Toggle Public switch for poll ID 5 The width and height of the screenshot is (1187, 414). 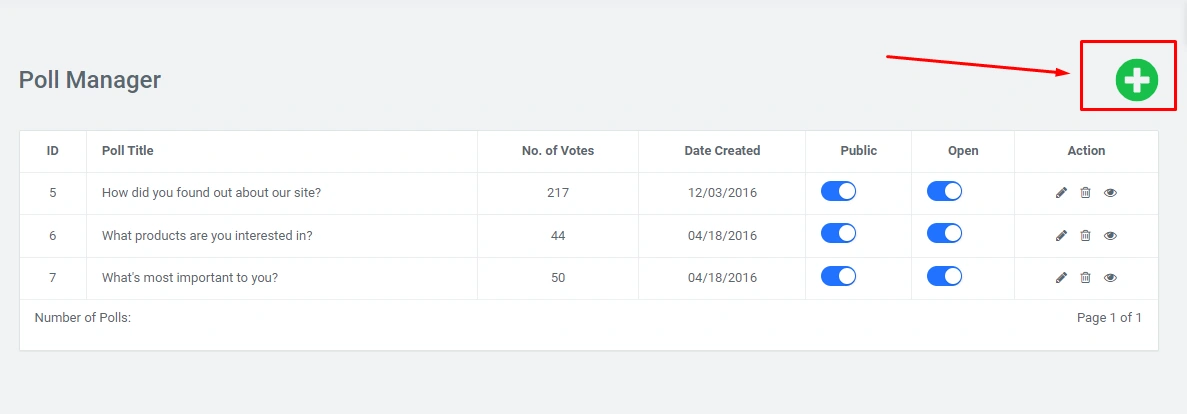click(838, 191)
